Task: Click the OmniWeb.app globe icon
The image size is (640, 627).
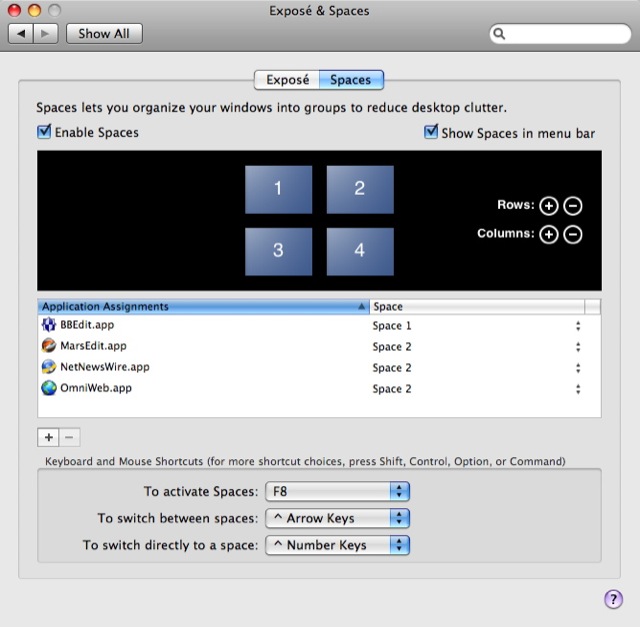Action: 49,388
